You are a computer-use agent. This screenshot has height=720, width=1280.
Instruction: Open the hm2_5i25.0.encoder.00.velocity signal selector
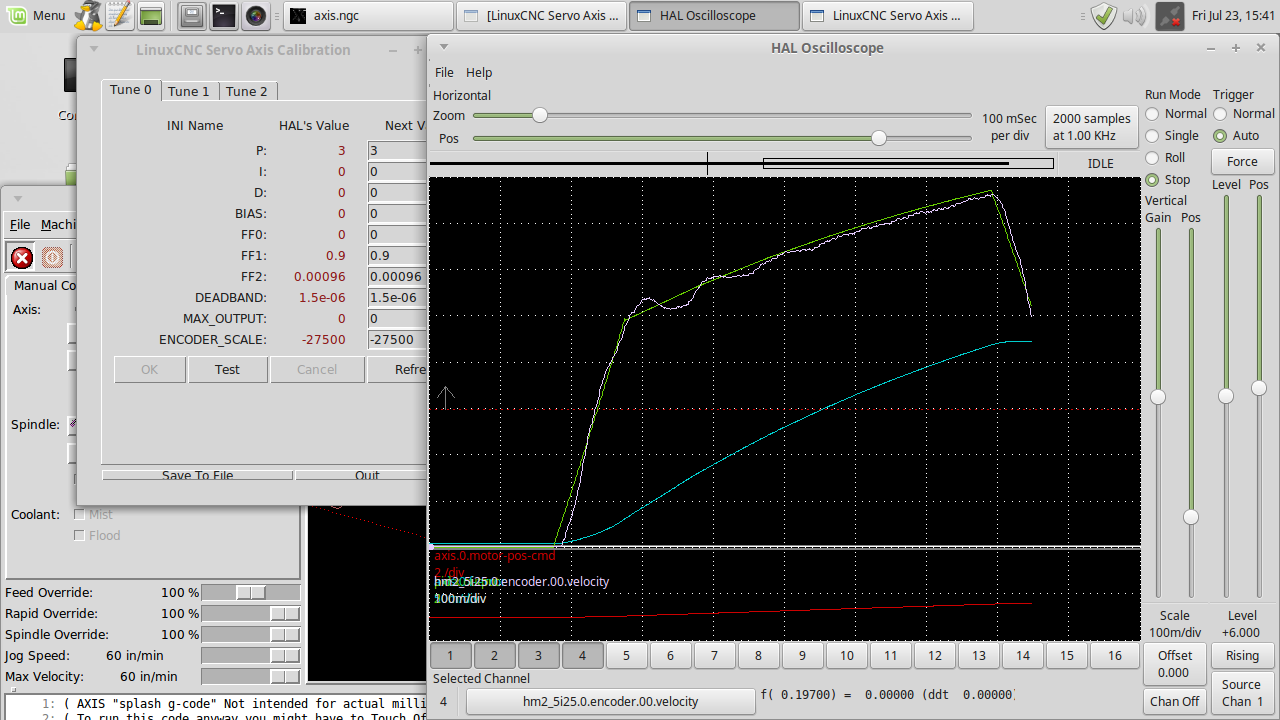click(x=610, y=701)
